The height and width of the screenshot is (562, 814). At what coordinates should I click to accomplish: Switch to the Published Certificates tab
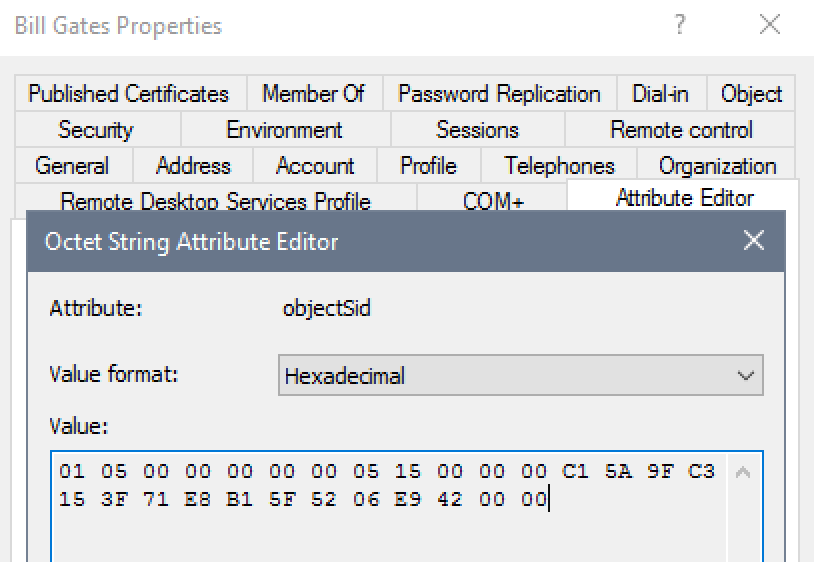[x=131, y=93]
